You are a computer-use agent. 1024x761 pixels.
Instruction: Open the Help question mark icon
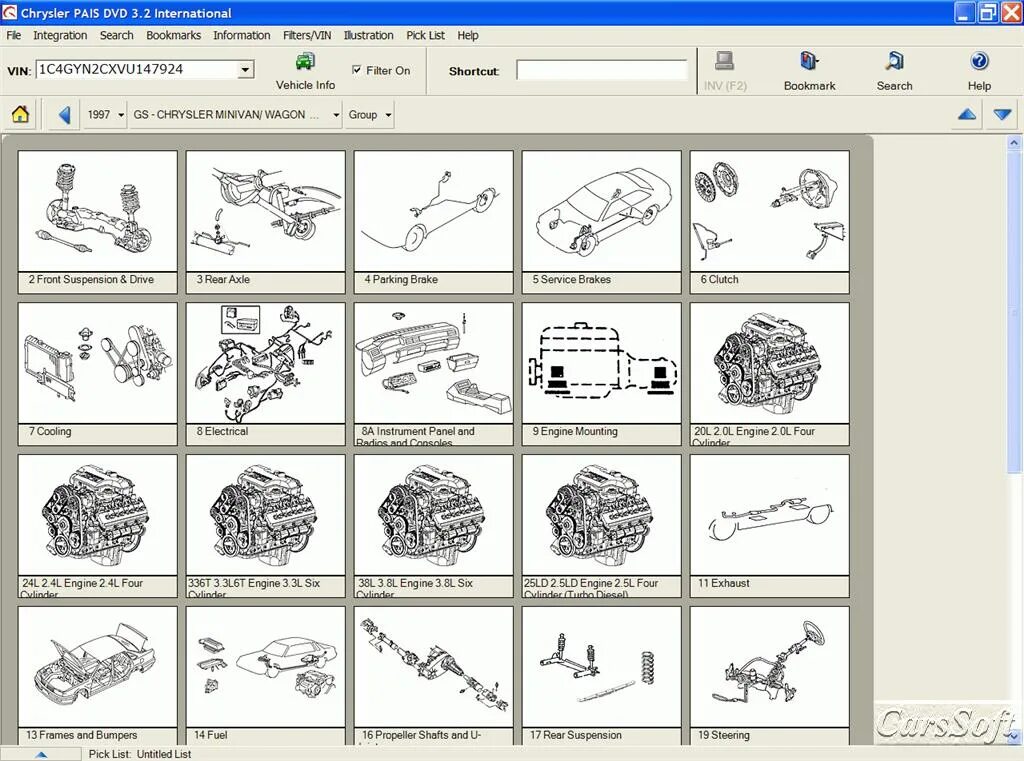pyautogui.click(x=979, y=61)
